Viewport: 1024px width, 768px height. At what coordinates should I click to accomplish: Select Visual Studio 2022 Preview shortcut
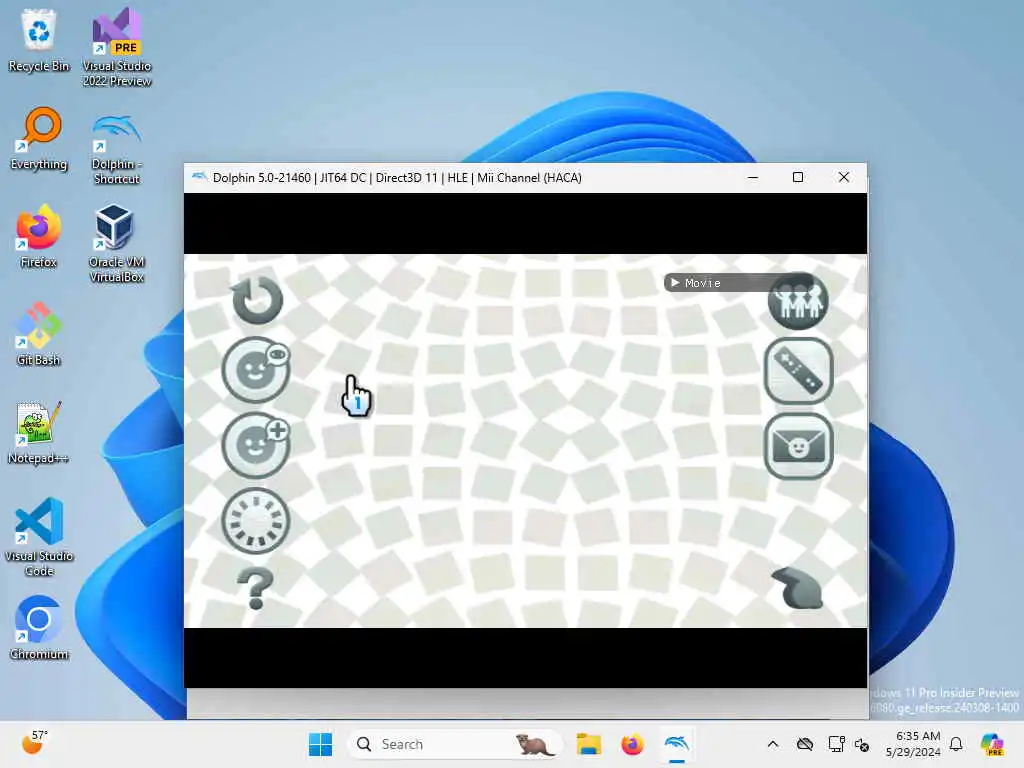click(x=117, y=47)
